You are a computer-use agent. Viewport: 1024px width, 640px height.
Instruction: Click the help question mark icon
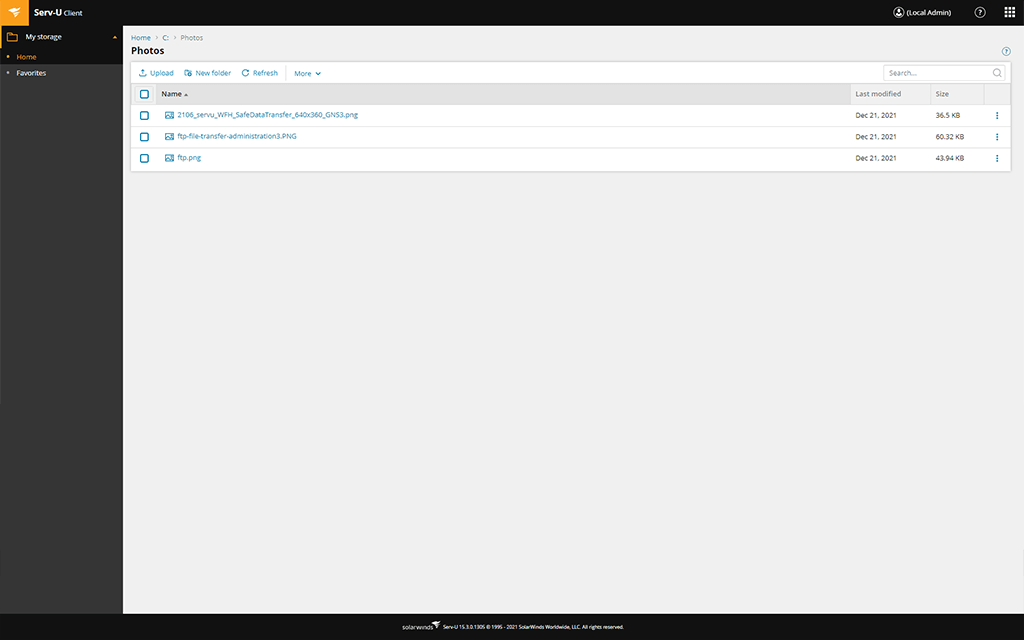coord(978,12)
